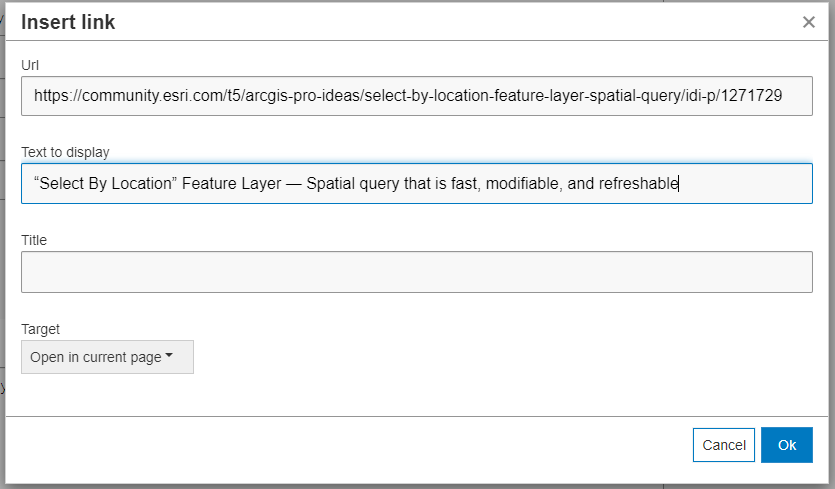Click the word refreshable in display text
The height and width of the screenshot is (489, 835).
[637, 184]
